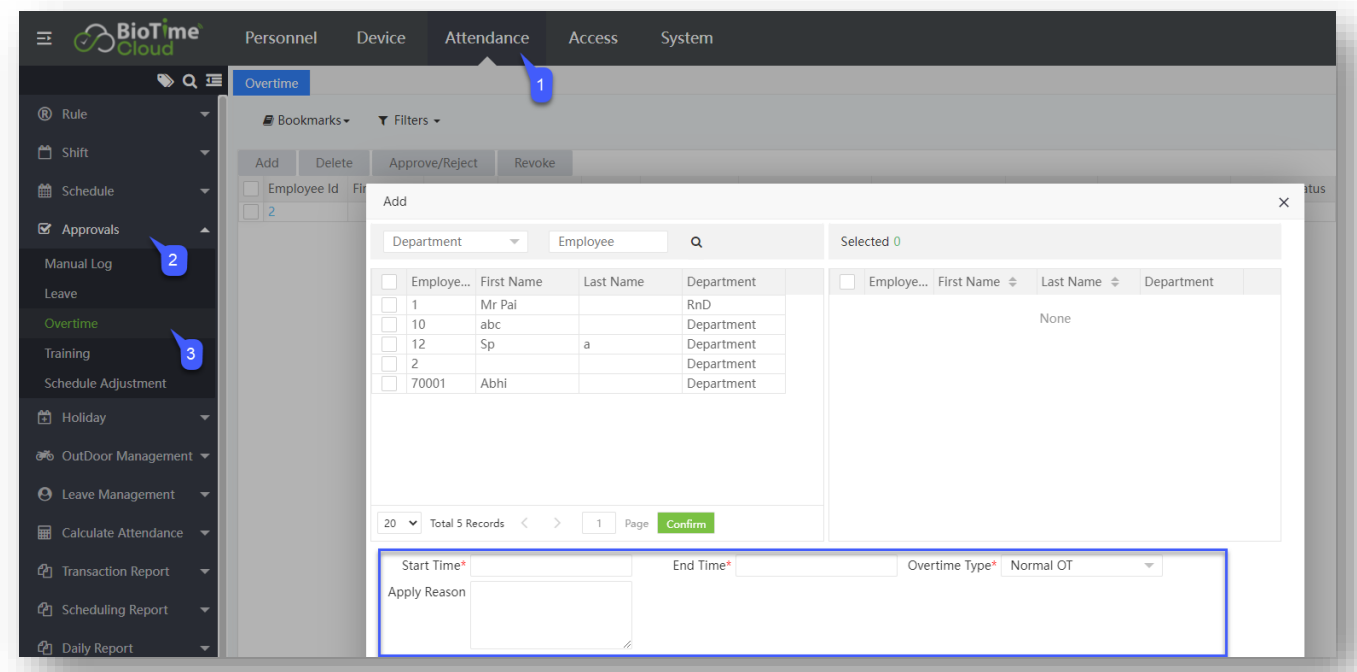Click the employee search magnifier in Add dialog

coord(697,242)
